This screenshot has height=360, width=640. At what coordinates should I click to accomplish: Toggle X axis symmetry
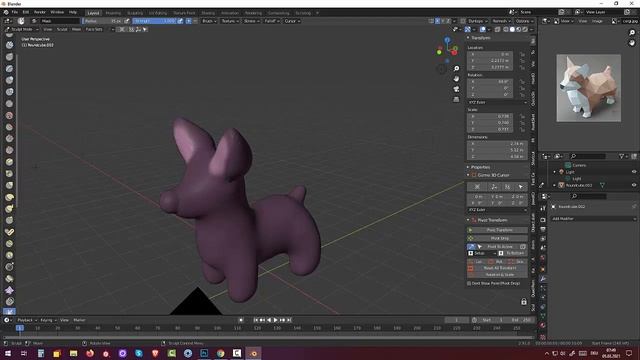tap(437, 21)
